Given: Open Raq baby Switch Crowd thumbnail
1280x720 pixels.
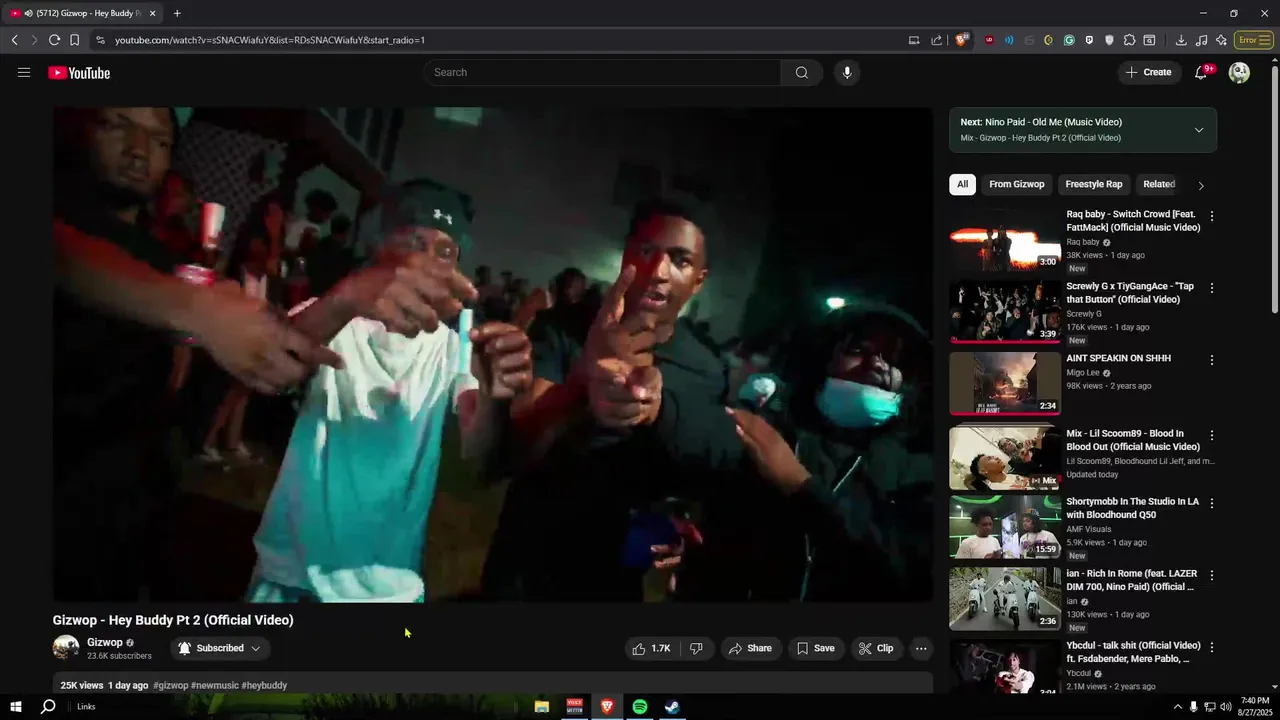Looking at the screenshot, I should click(1005, 240).
